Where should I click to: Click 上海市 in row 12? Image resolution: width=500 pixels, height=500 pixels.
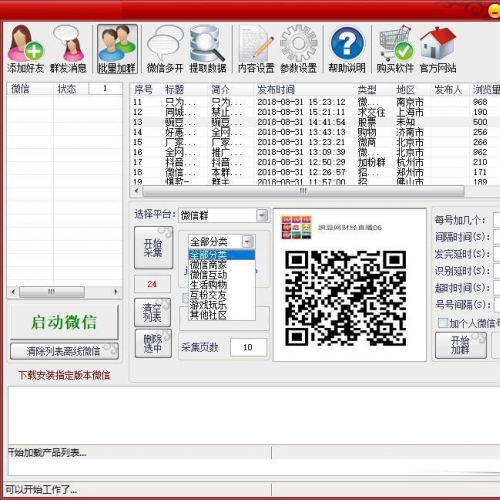pos(410,112)
